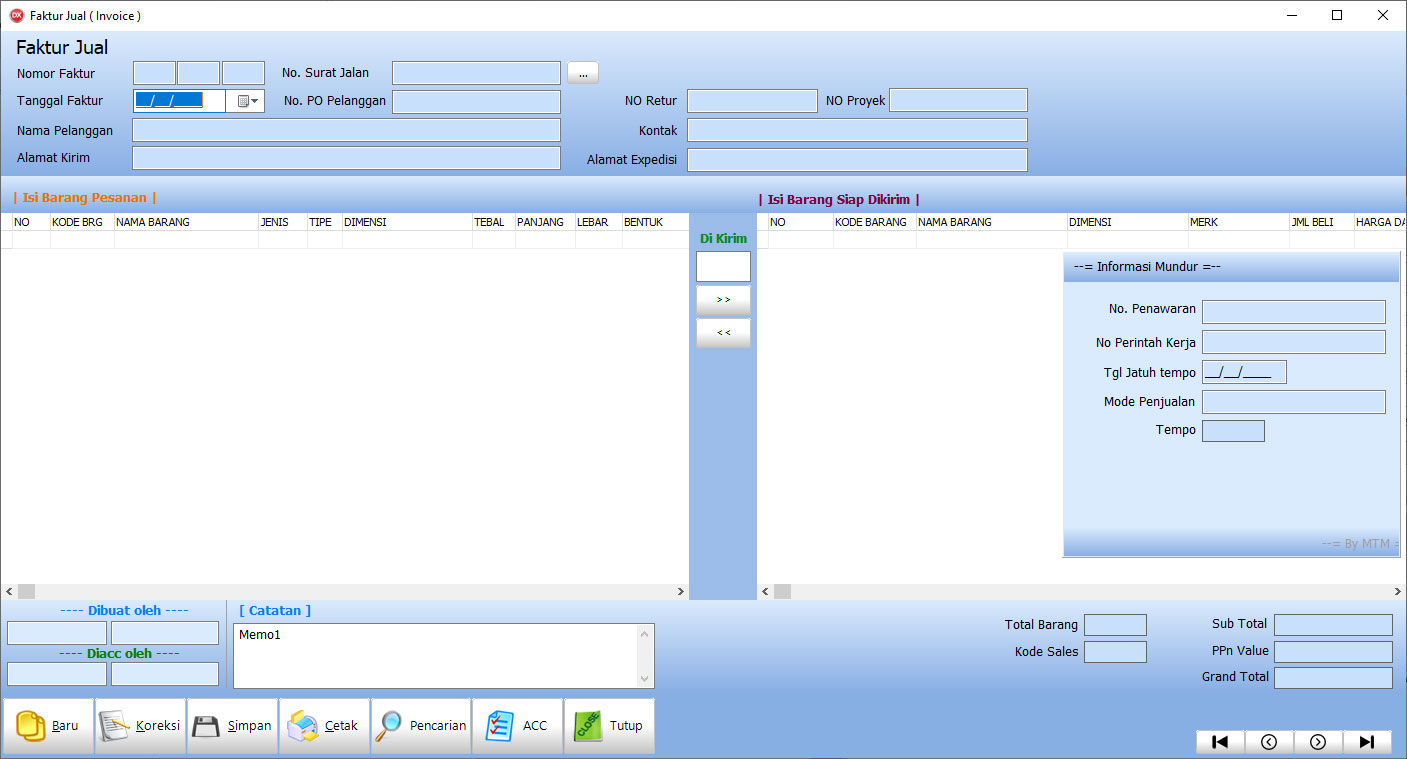Go to first record navigation button
Viewport: 1407px width, 759px height.
[1220, 742]
